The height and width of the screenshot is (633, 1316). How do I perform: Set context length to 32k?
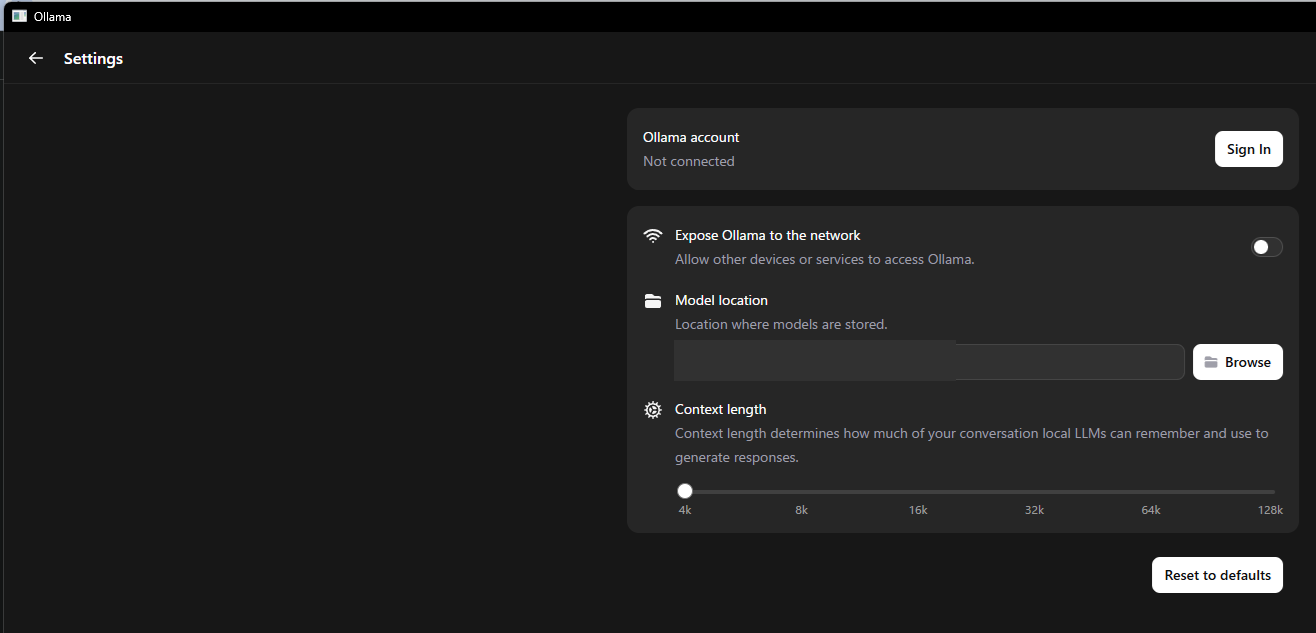click(x=1034, y=492)
